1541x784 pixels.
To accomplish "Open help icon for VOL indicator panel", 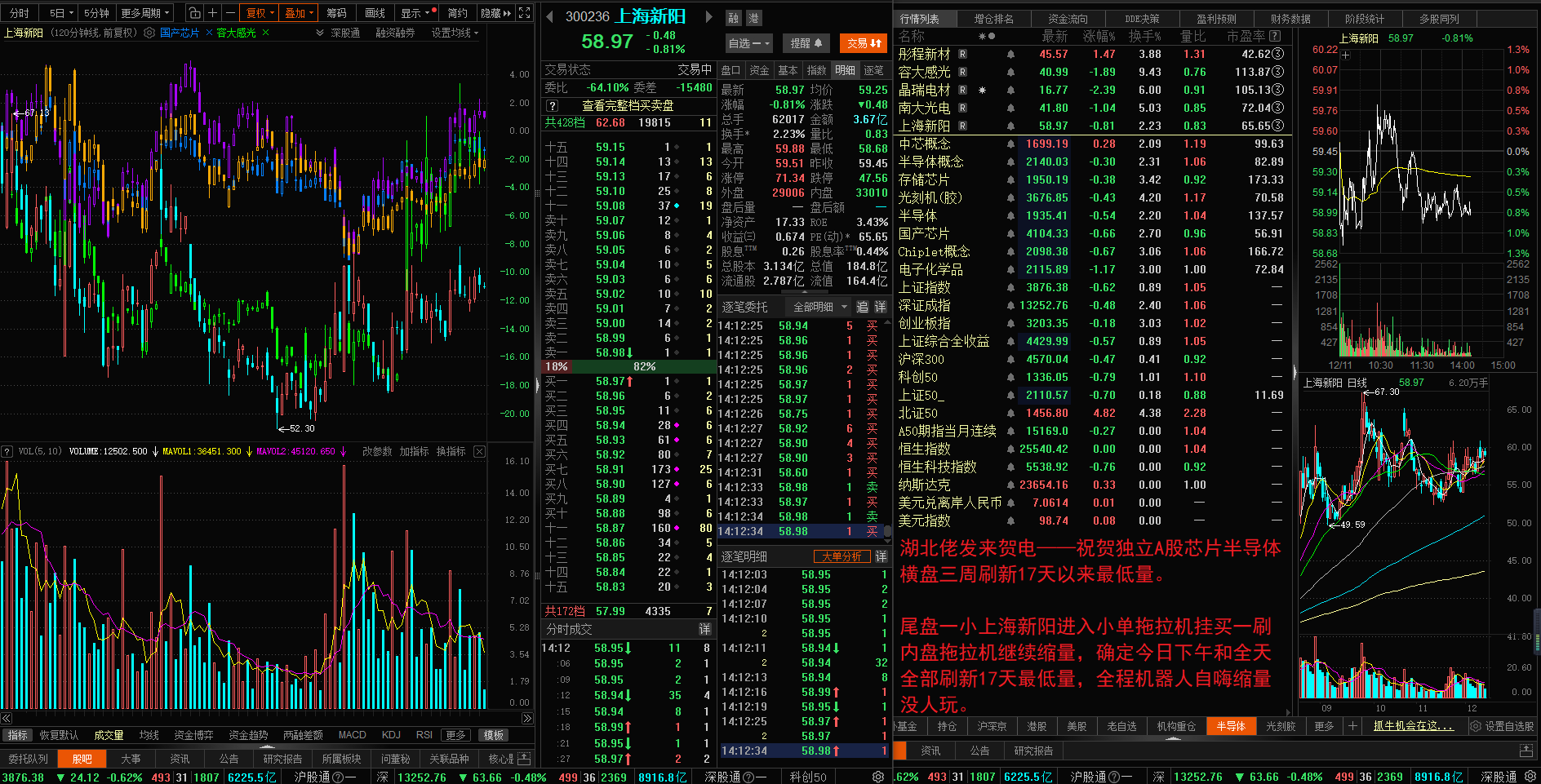I will point(7,451).
